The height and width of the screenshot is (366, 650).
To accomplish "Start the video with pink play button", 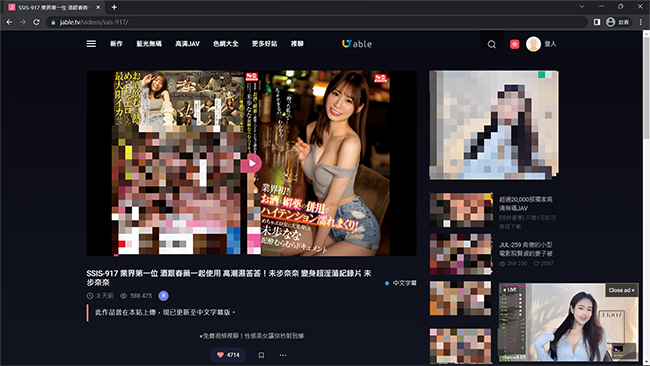I will pos(251,163).
